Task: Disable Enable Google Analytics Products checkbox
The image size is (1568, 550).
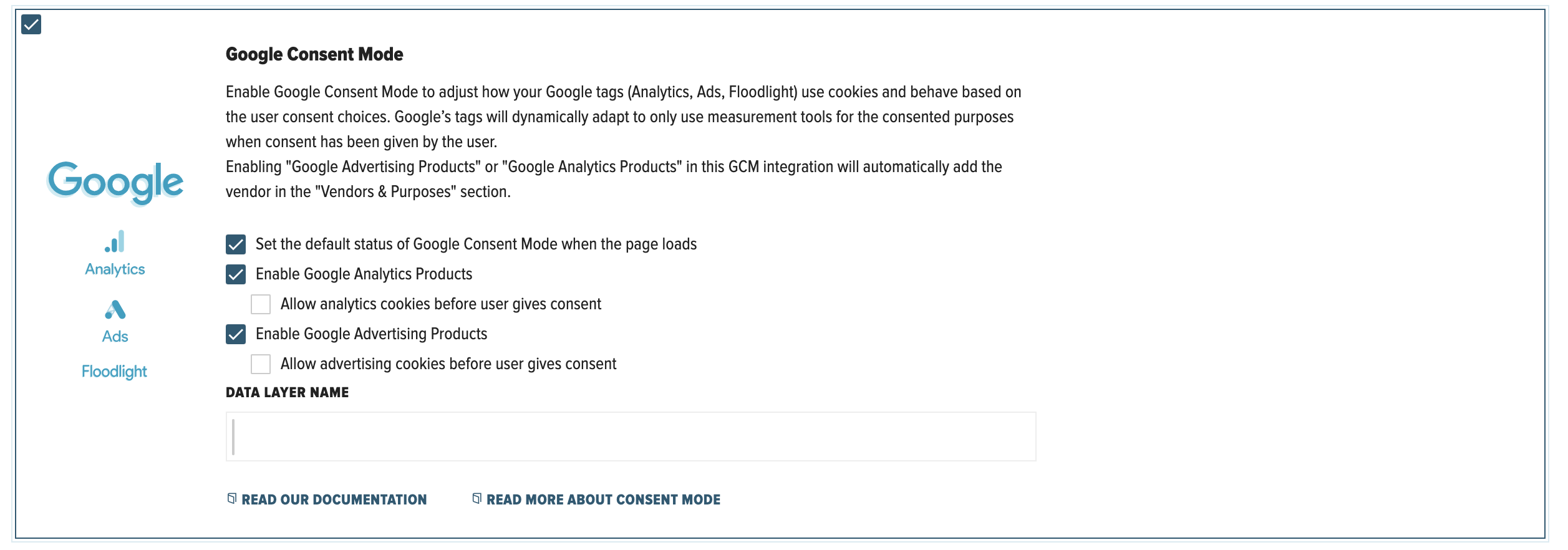Action: 236,274
